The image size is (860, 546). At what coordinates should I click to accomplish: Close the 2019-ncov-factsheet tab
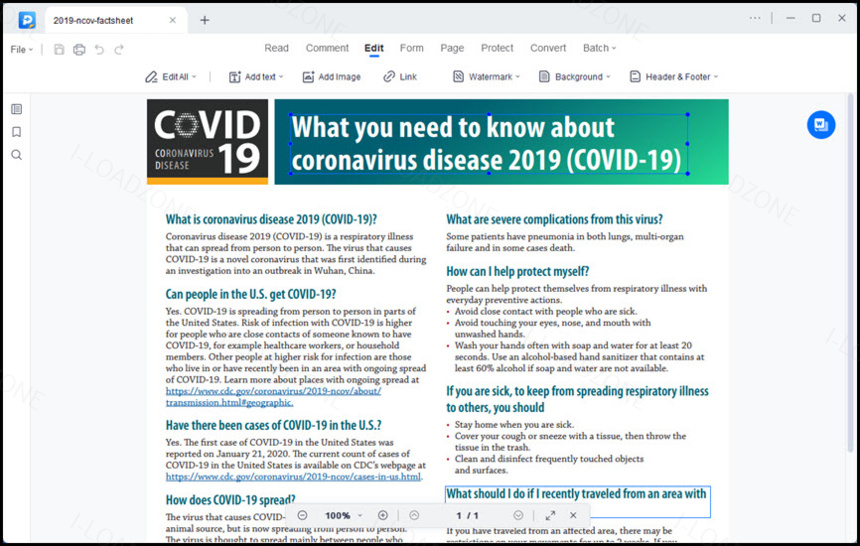tap(172, 20)
